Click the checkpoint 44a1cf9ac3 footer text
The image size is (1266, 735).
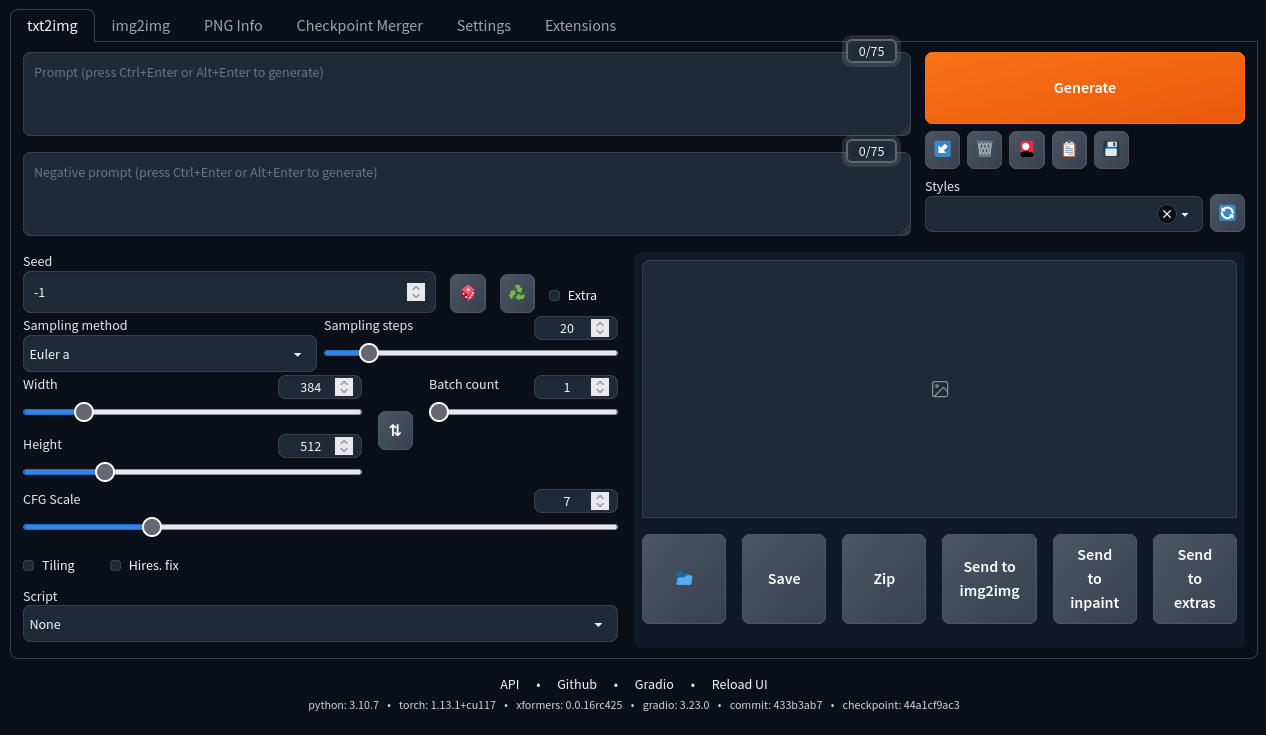tap(901, 705)
